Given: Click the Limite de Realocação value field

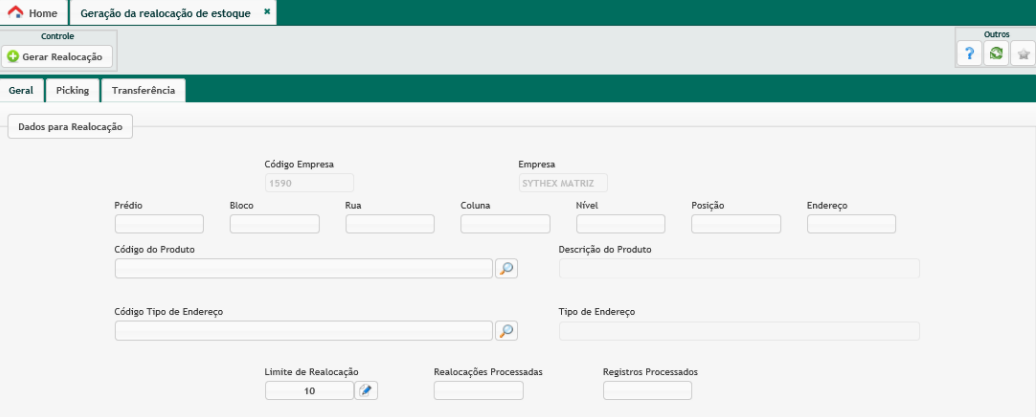Looking at the screenshot, I should [x=309, y=391].
